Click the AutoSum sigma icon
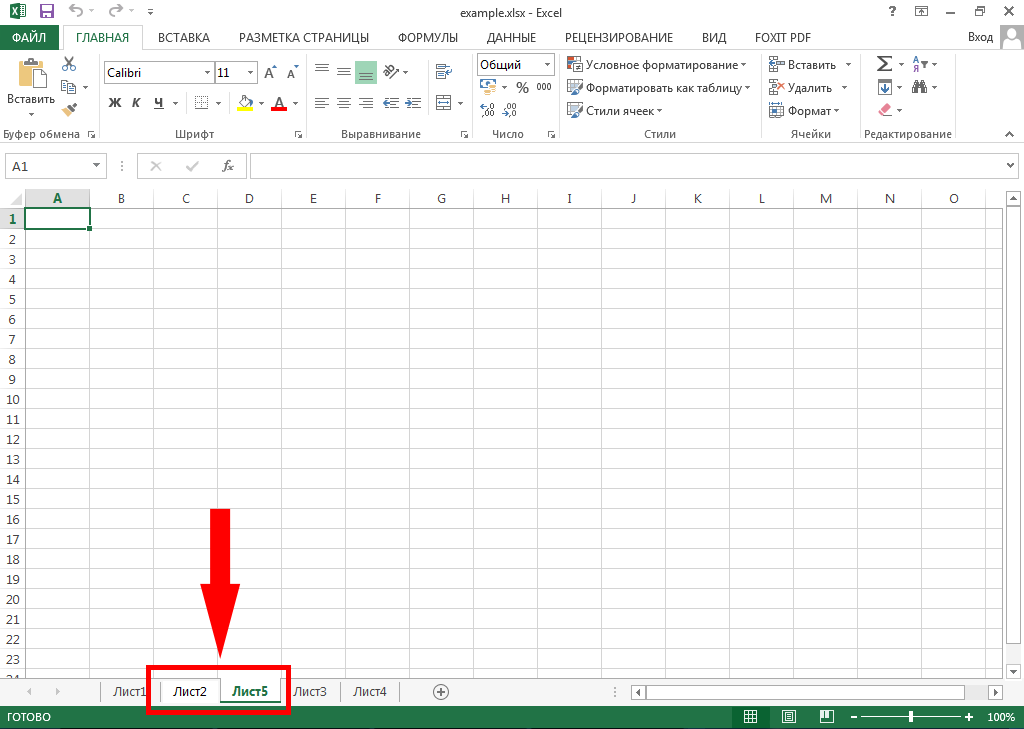This screenshot has width=1024, height=729. (x=883, y=64)
